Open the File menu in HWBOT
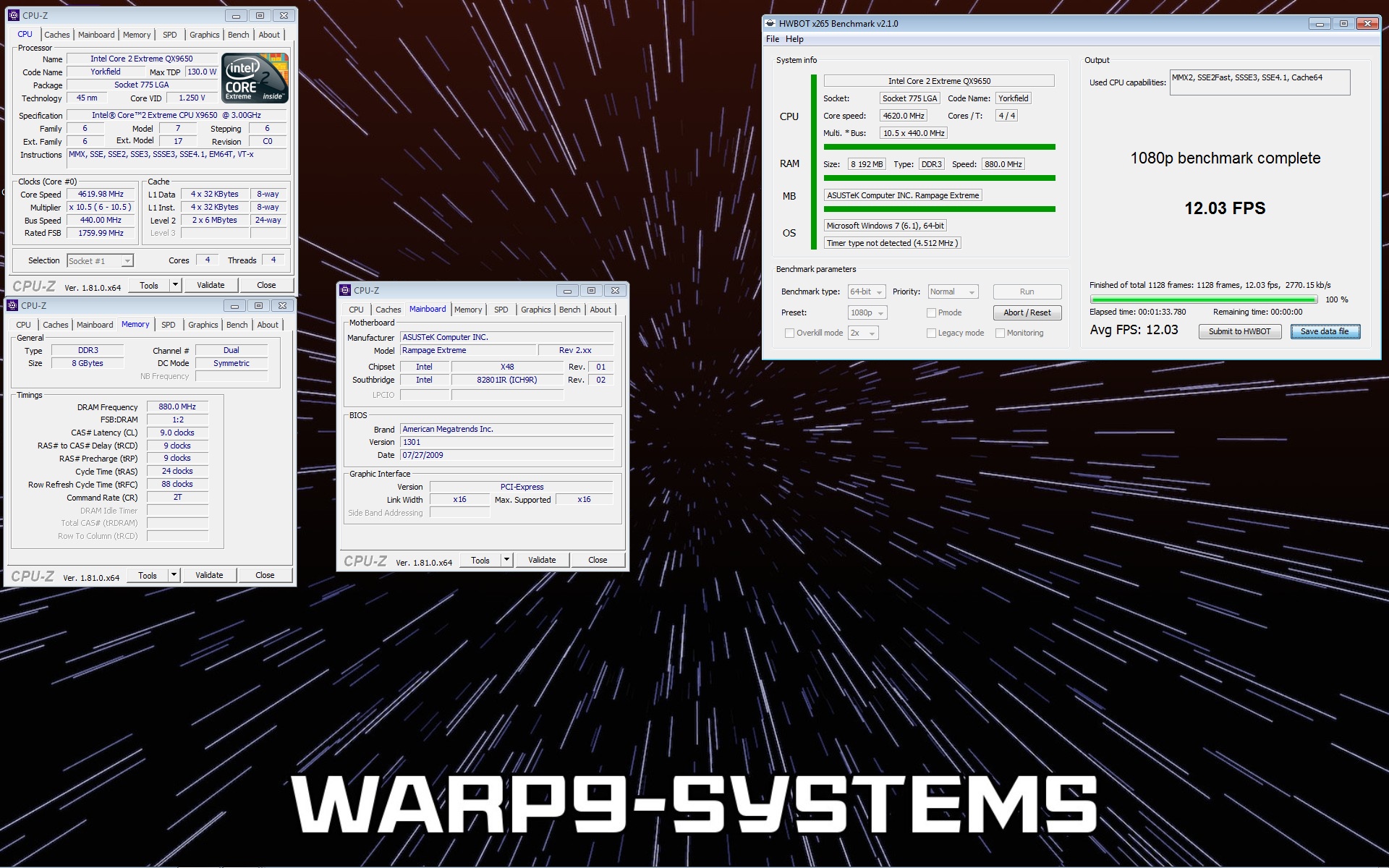The height and width of the screenshot is (868, 1389). [x=773, y=39]
